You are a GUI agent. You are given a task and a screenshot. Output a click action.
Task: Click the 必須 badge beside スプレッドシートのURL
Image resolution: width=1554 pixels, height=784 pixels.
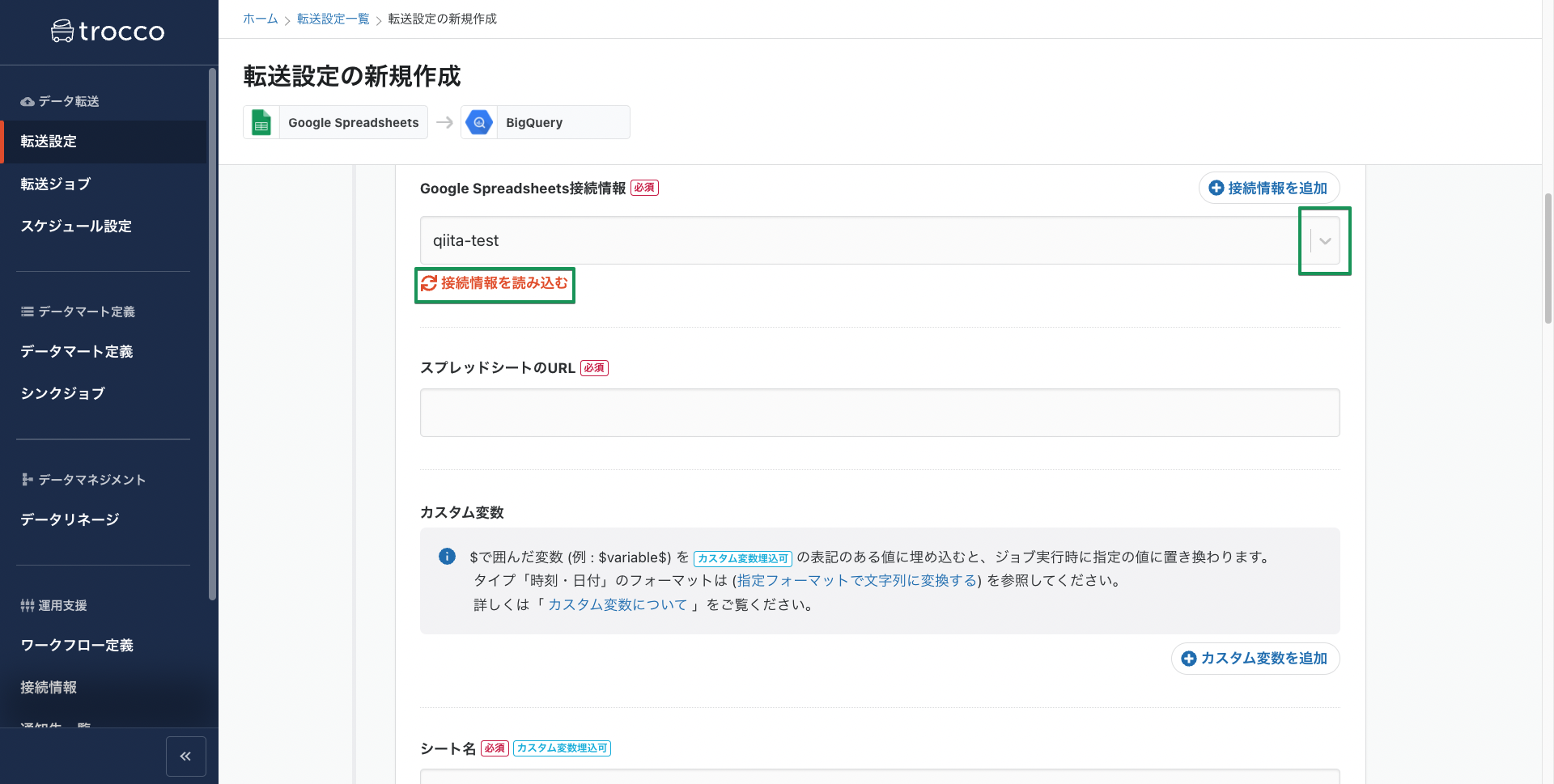594,368
